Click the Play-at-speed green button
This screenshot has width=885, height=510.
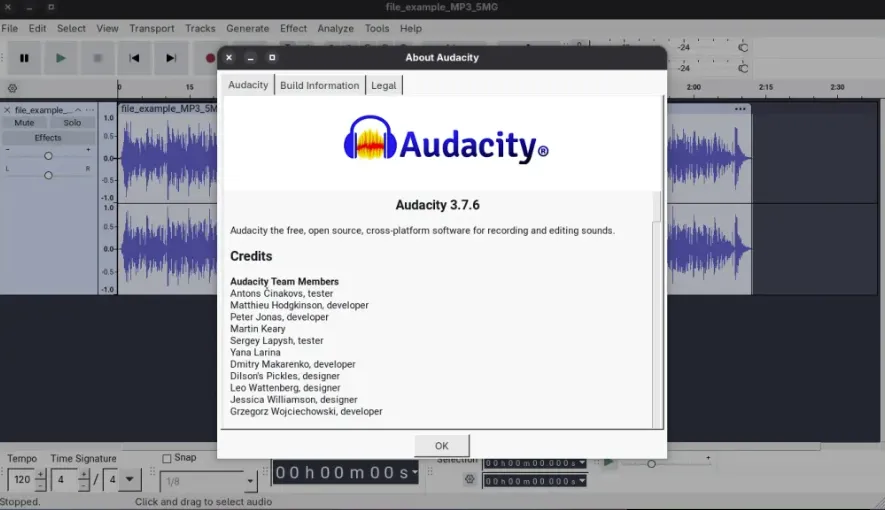click(608, 463)
